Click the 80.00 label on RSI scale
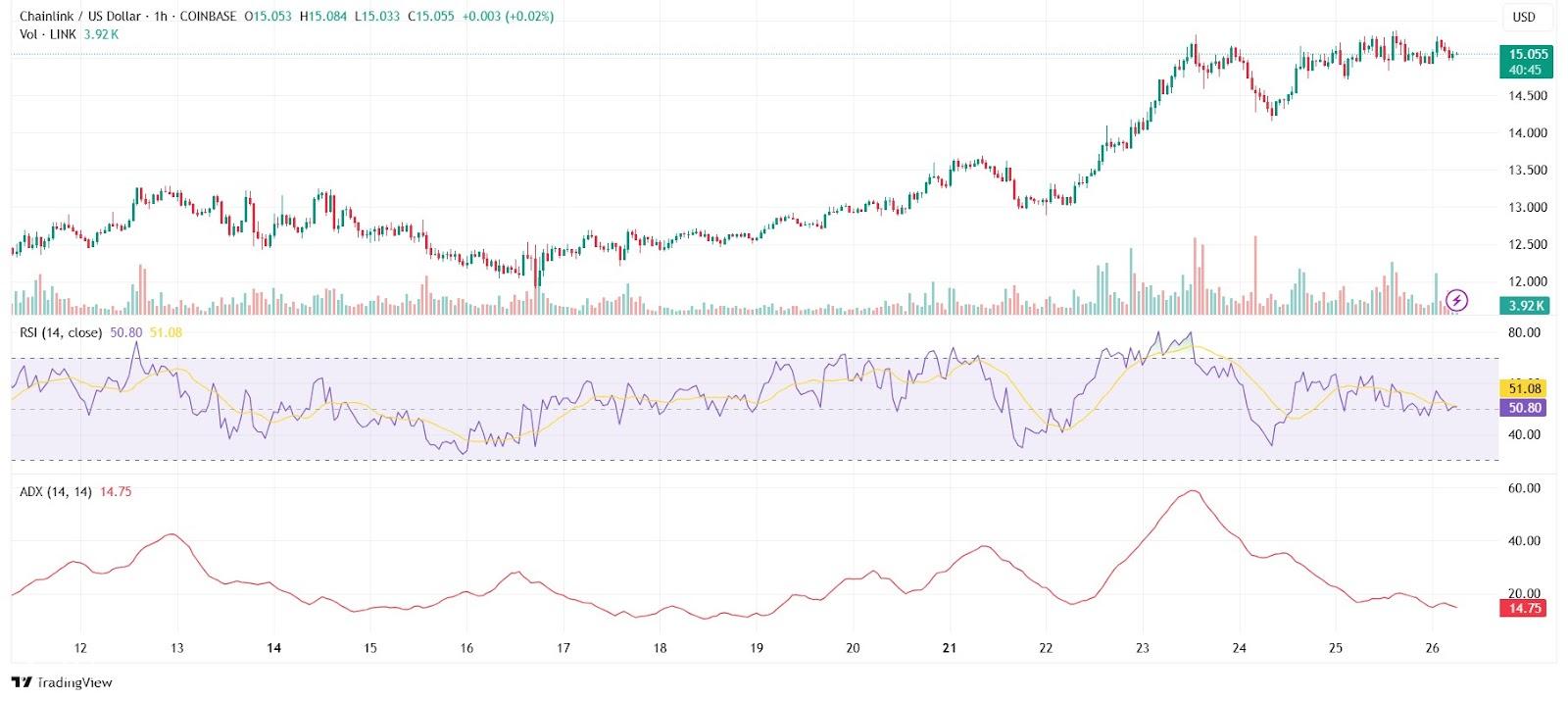 (x=1525, y=332)
